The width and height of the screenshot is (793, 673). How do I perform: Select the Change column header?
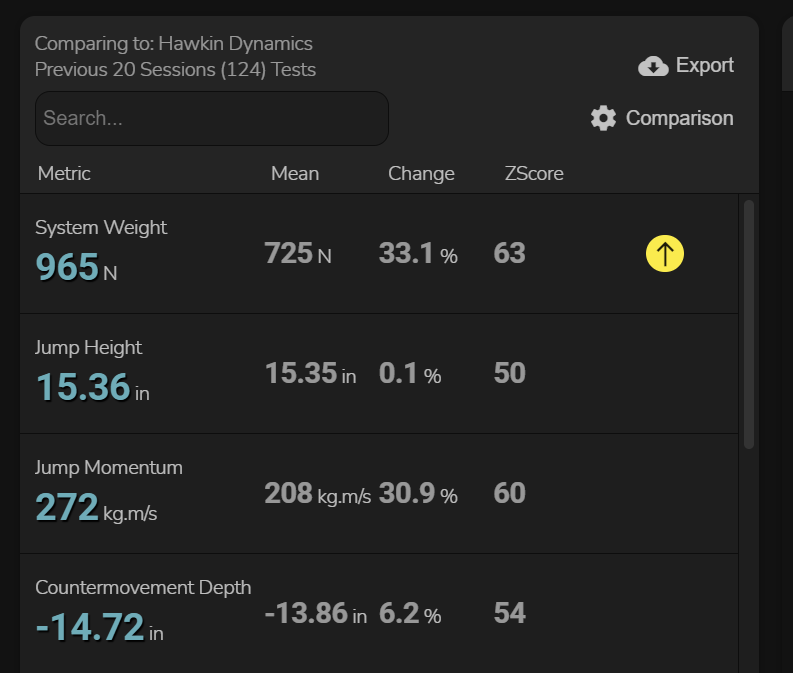[421, 173]
